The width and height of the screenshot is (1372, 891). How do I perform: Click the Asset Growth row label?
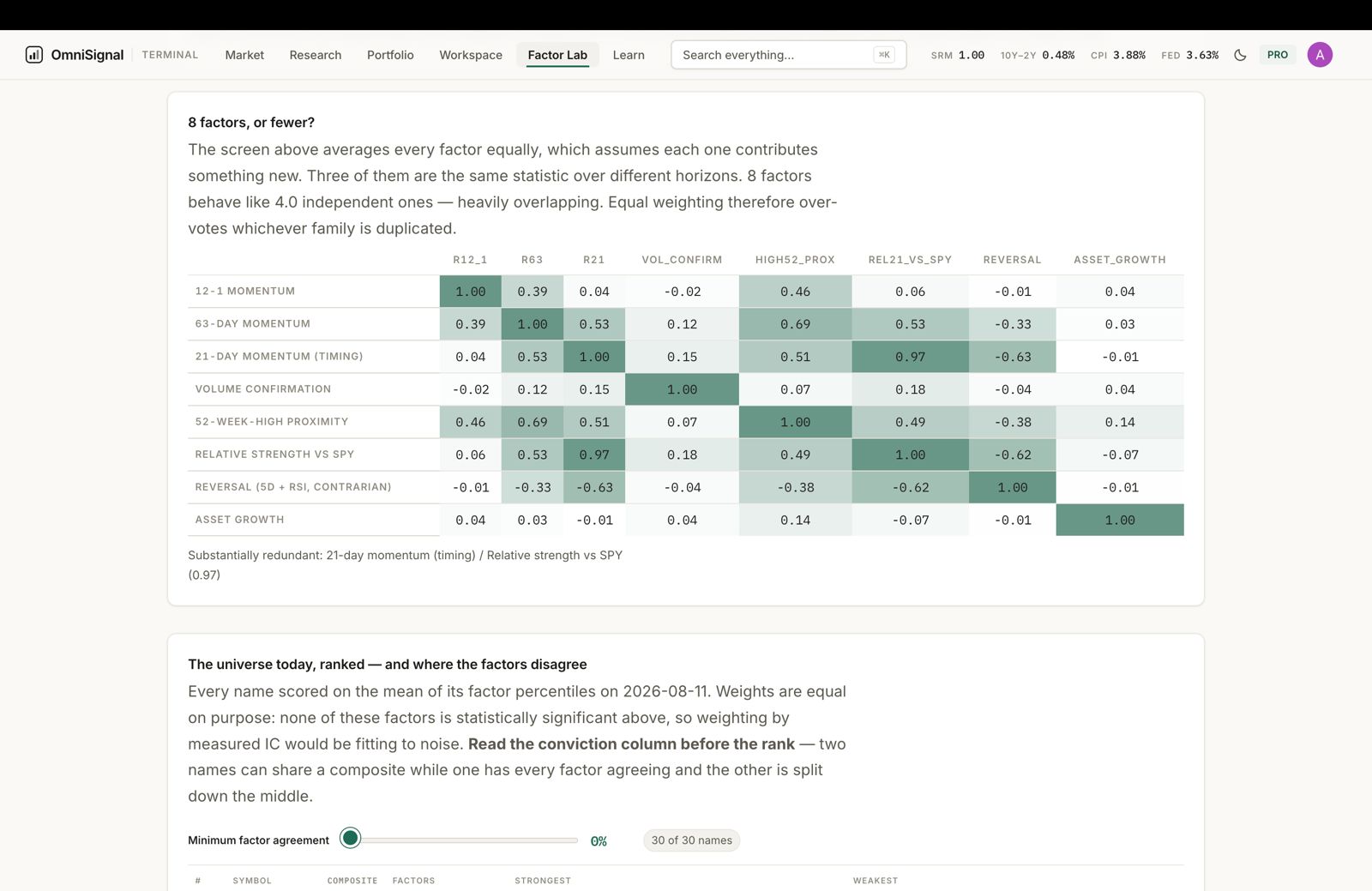pos(239,520)
